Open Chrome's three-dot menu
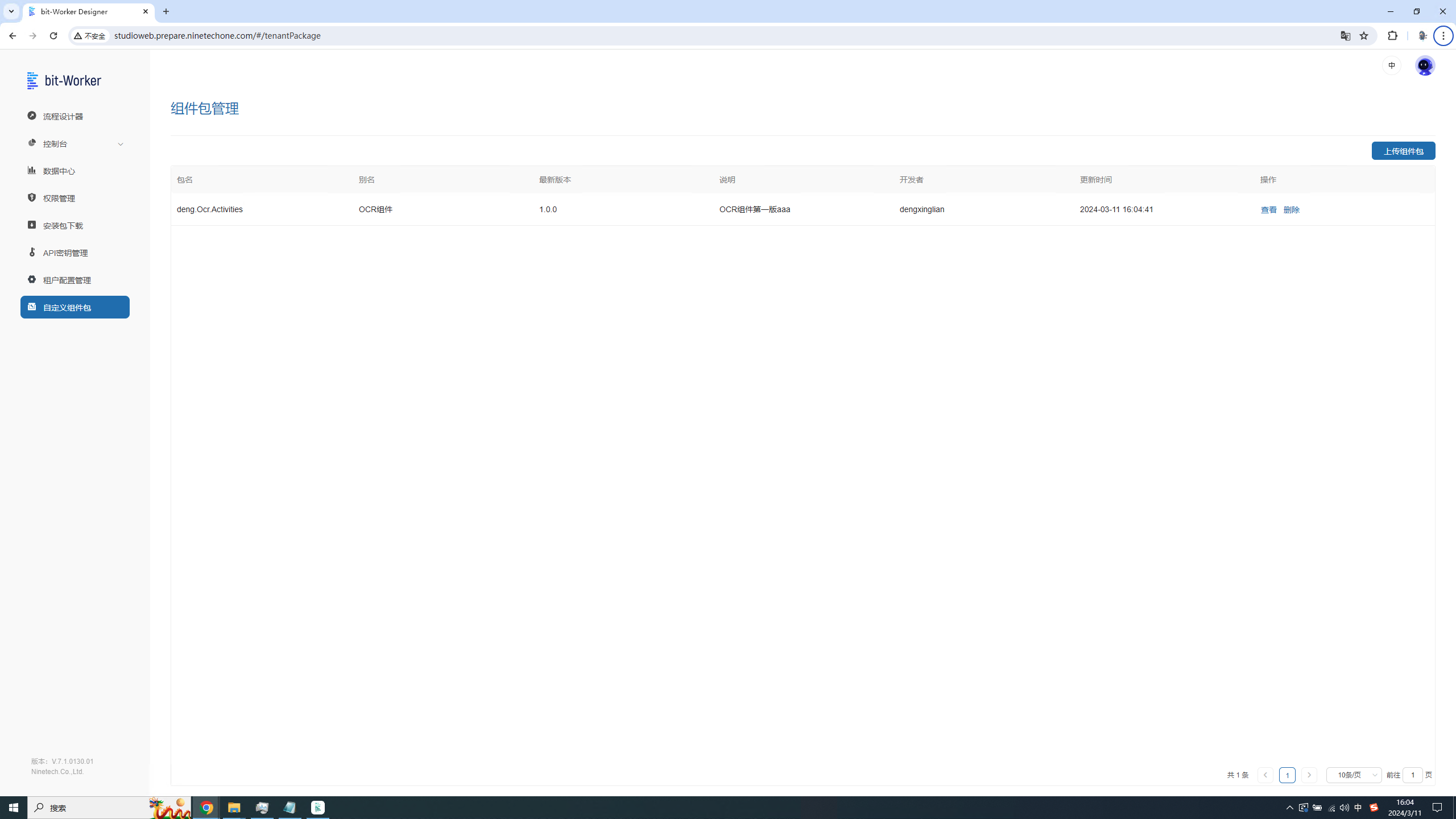The image size is (1456, 819). click(1443, 36)
